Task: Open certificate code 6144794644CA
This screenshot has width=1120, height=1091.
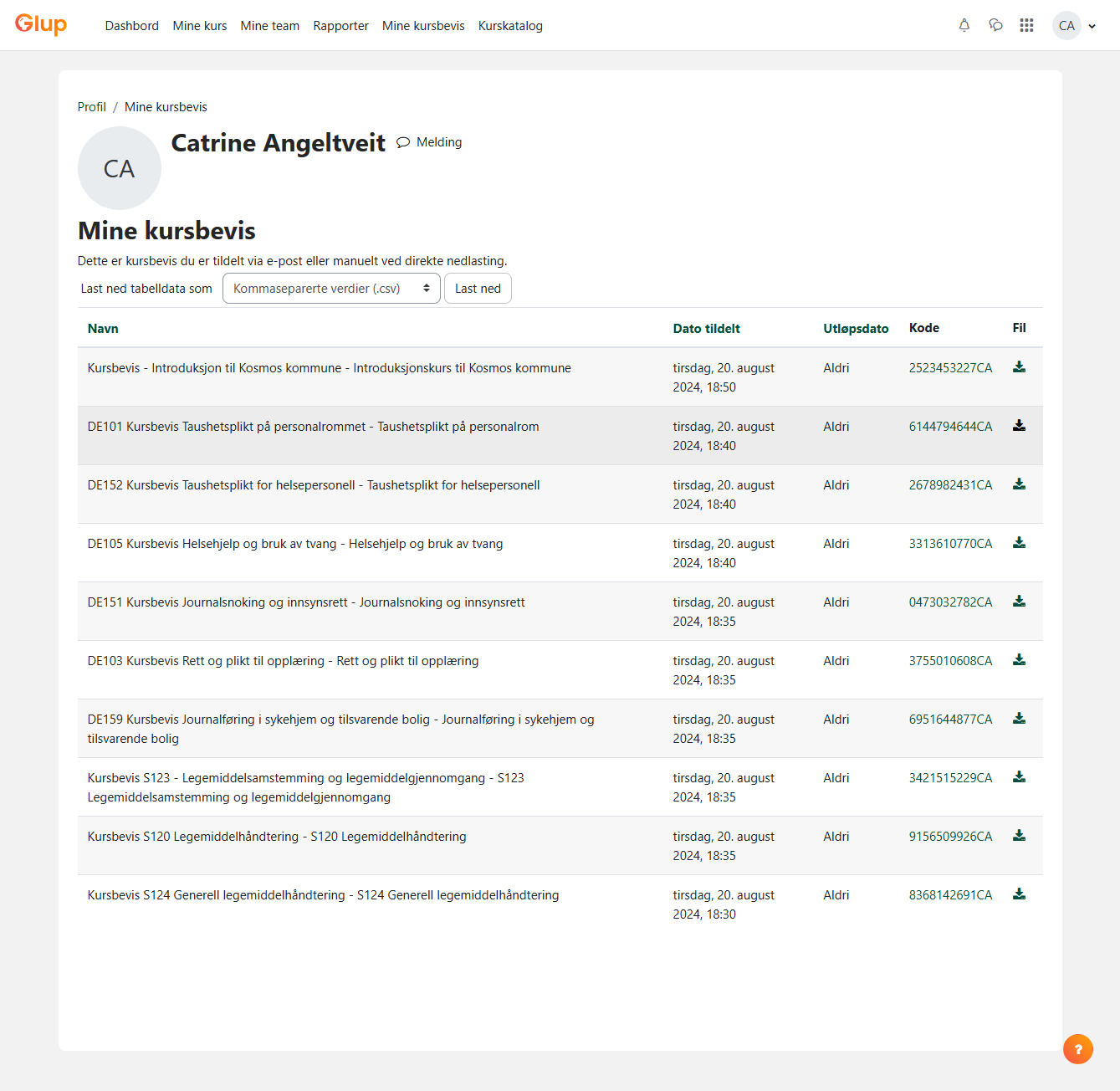Action: coord(951,427)
